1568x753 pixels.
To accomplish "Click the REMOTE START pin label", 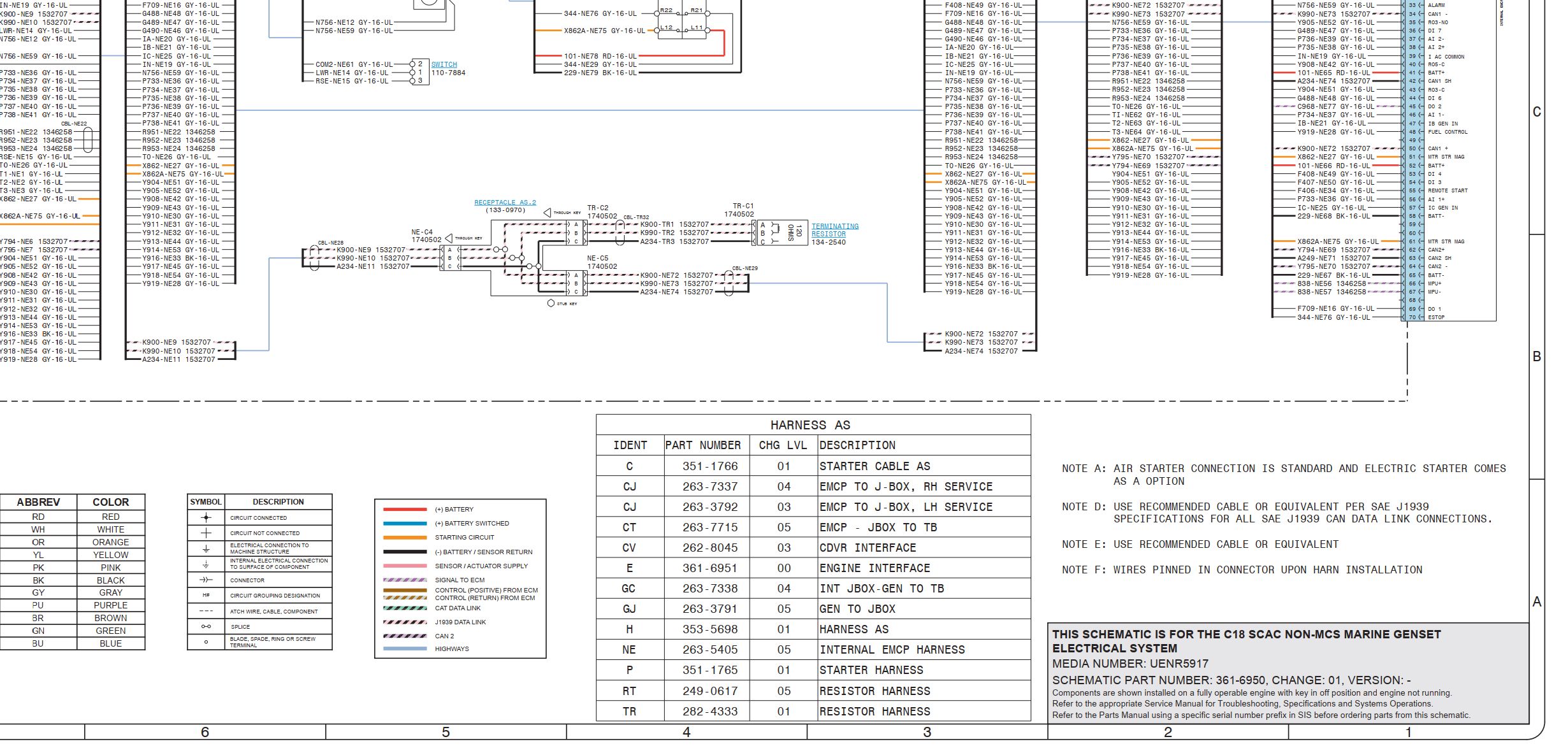I will tap(1448, 190).
